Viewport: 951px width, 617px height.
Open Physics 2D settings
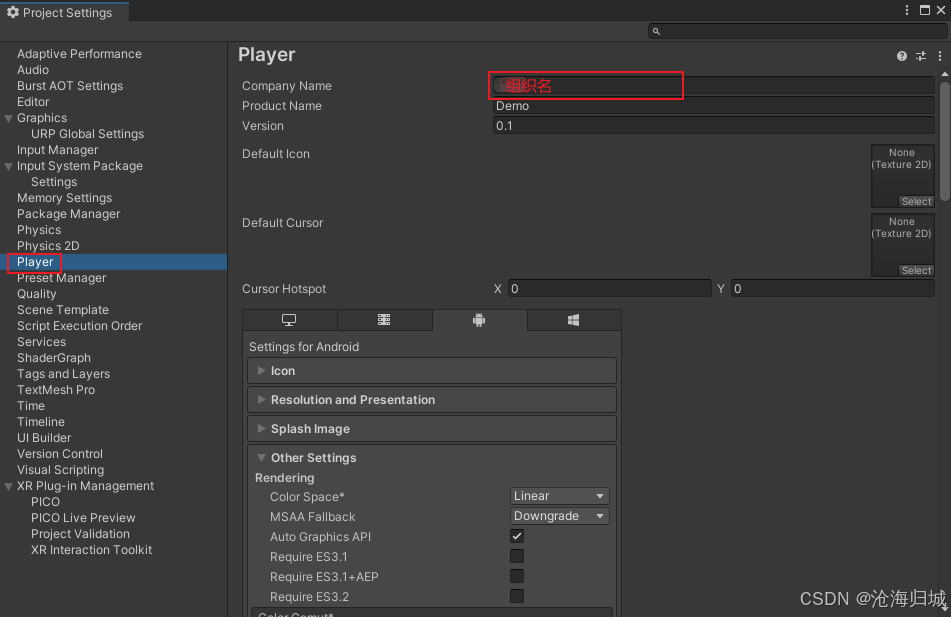coord(48,246)
